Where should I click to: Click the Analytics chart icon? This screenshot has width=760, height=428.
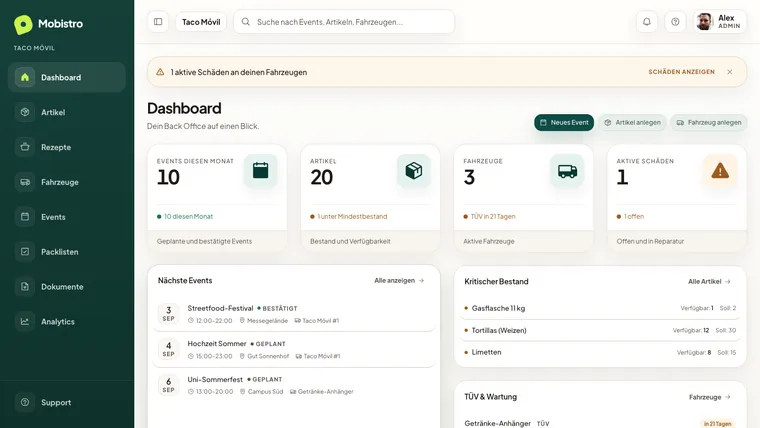(x=25, y=321)
